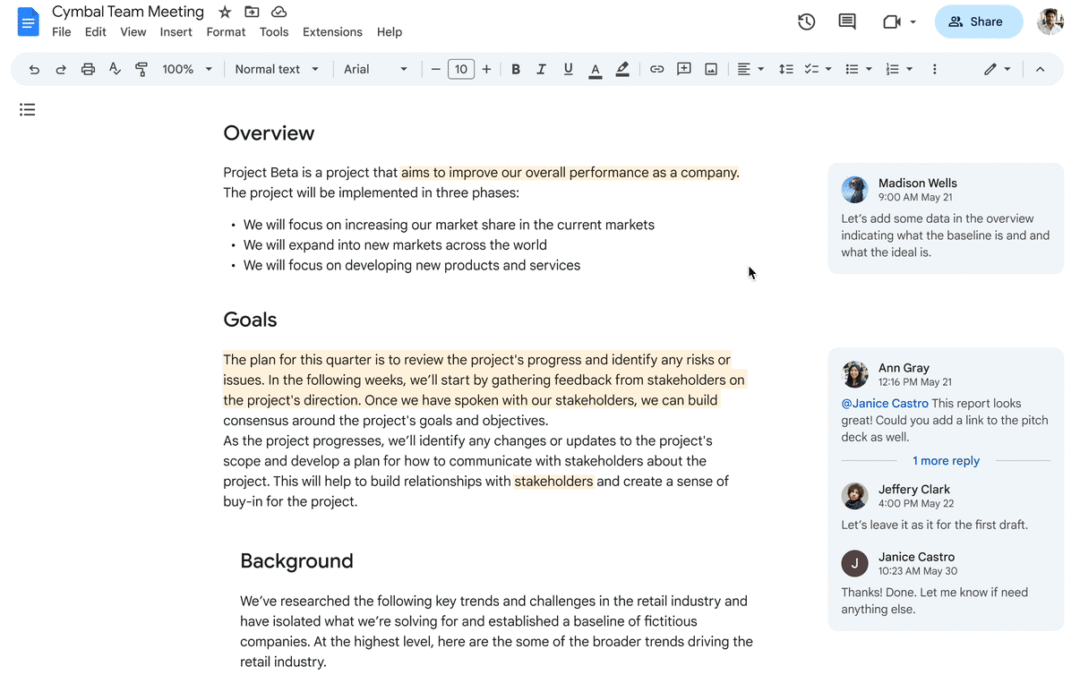
Task: Click the insert image icon
Action: point(711,69)
